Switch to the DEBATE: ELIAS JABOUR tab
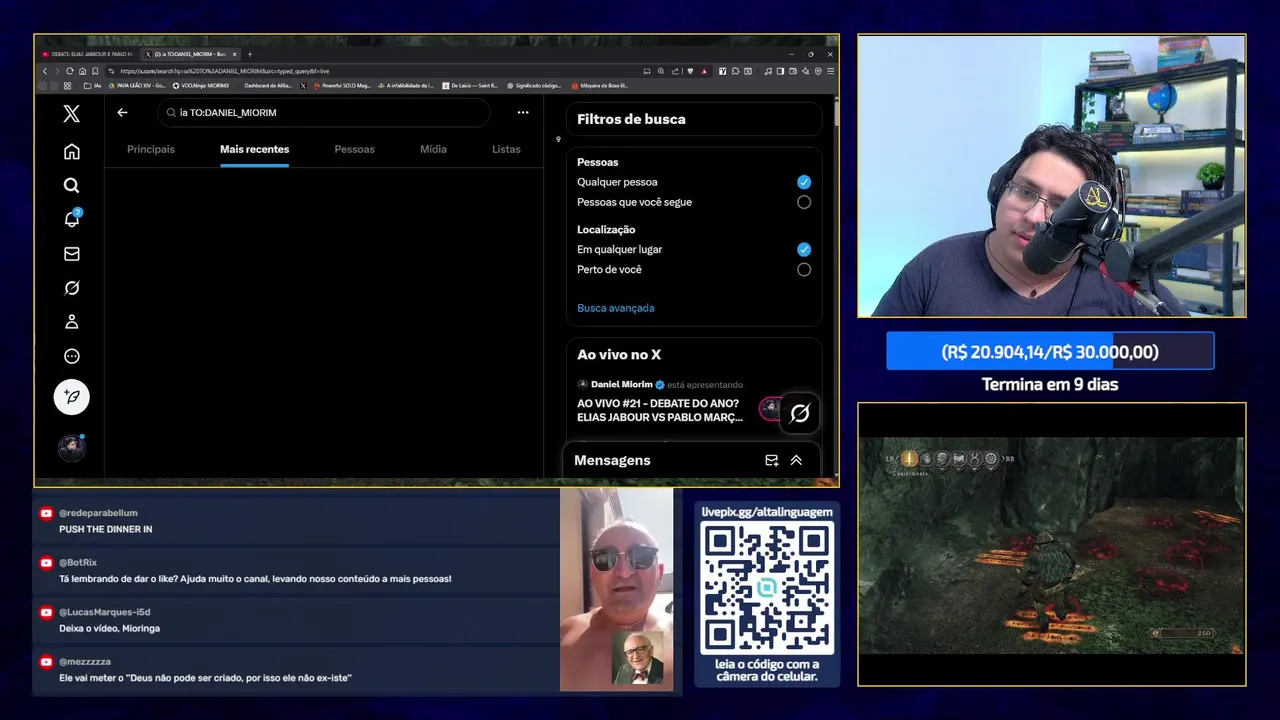This screenshot has width=1280, height=720. pos(90,54)
